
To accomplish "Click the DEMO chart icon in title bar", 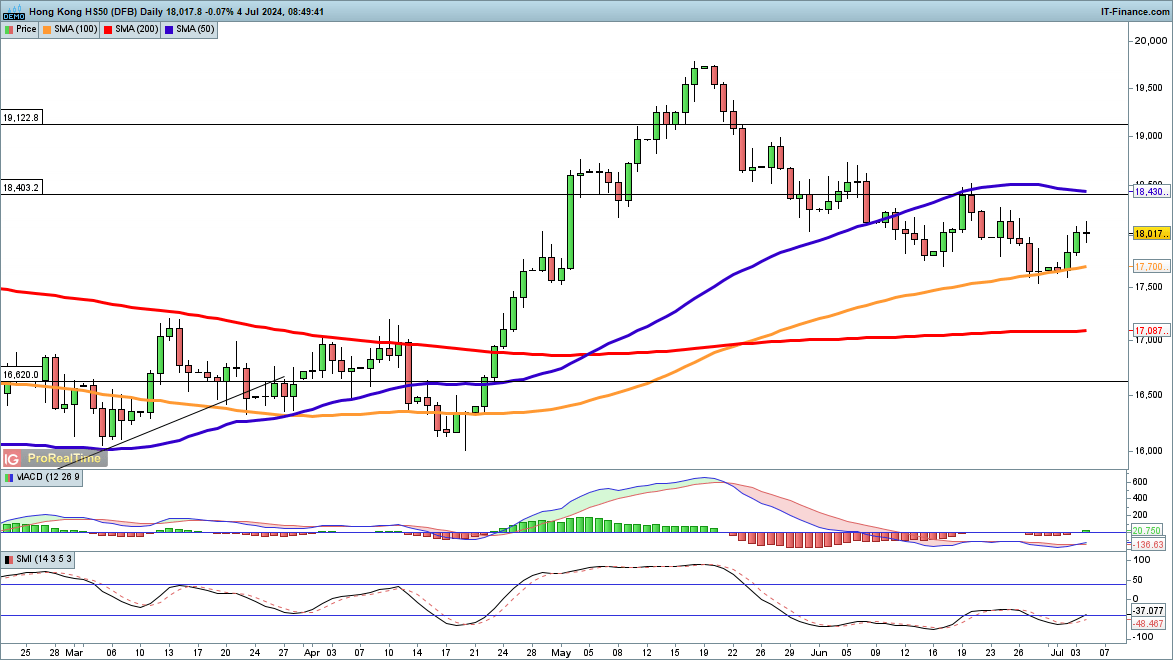I will click(x=14, y=11).
